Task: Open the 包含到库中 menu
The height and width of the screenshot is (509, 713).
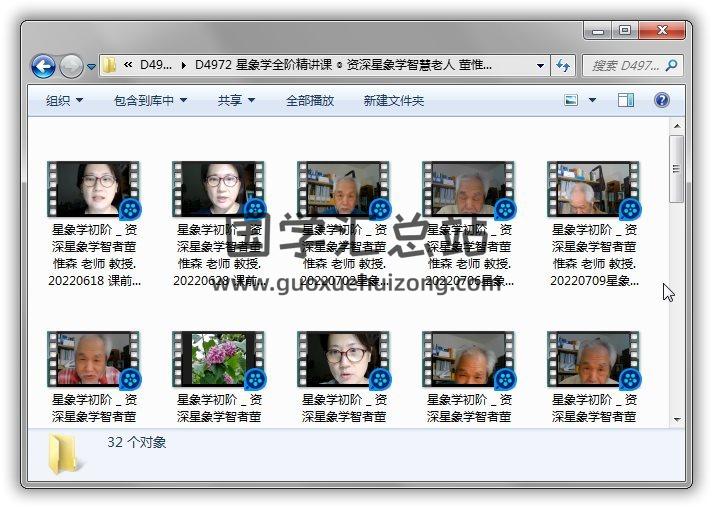Action: (x=150, y=100)
